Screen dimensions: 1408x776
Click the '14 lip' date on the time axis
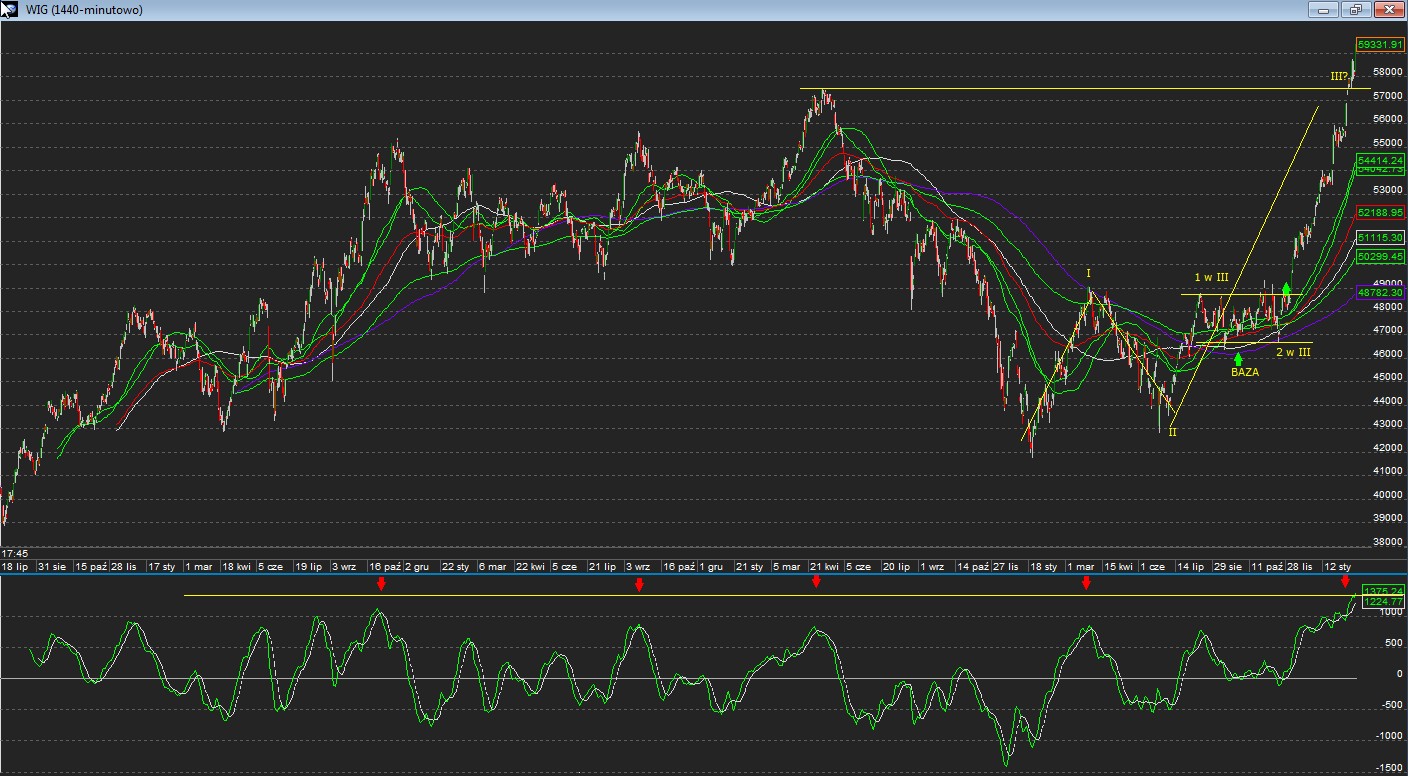pyautogui.click(x=1191, y=567)
